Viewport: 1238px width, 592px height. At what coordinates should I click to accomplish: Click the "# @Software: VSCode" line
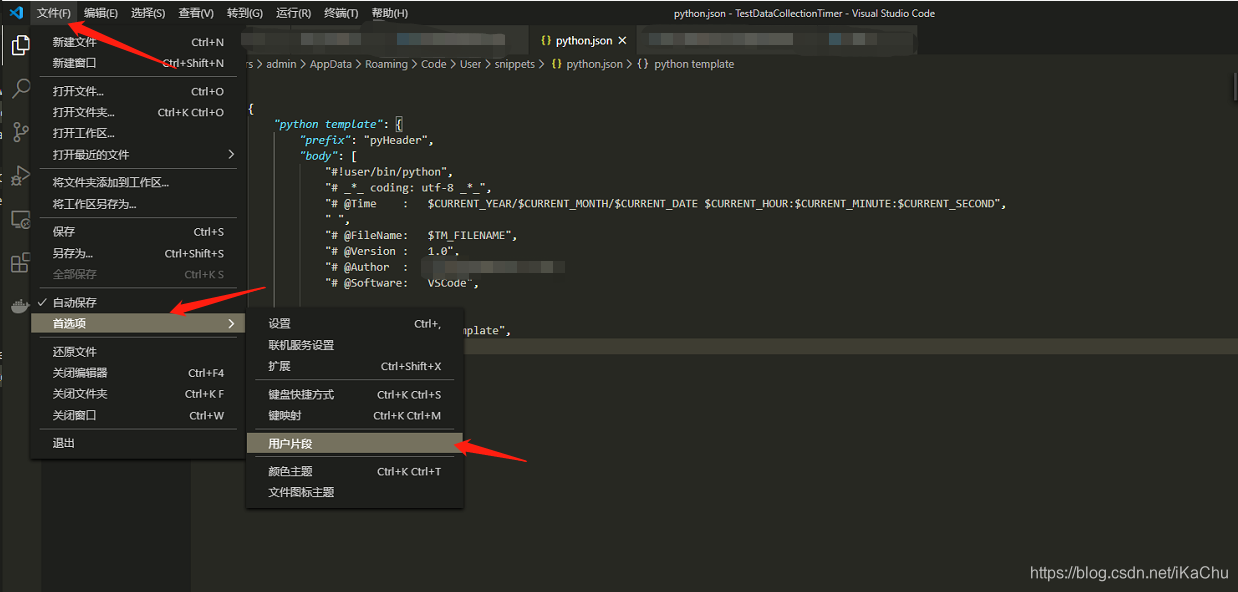click(x=402, y=283)
